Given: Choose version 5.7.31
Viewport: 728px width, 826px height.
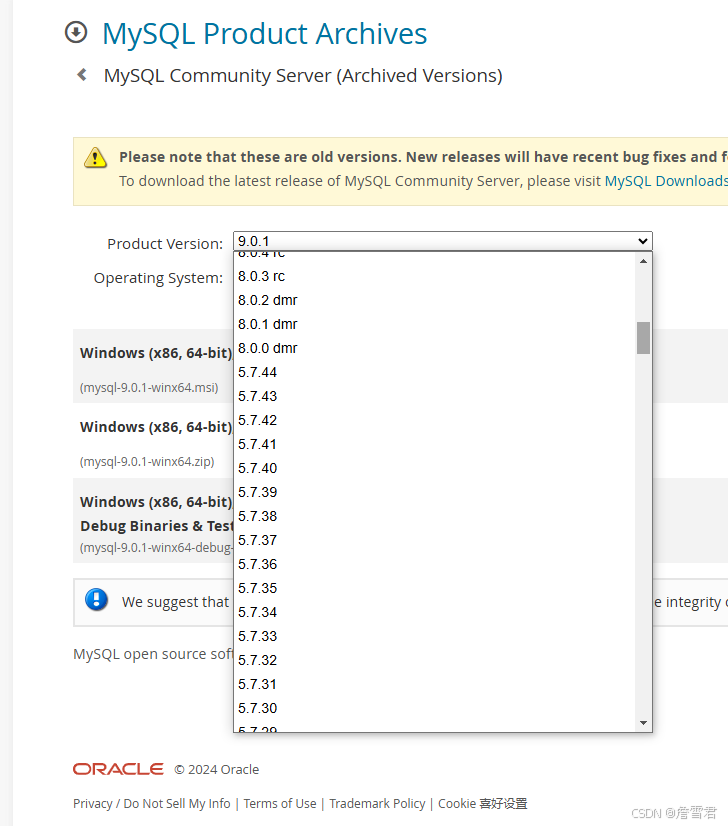Looking at the screenshot, I should pyautogui.click(x=435, y=684).
